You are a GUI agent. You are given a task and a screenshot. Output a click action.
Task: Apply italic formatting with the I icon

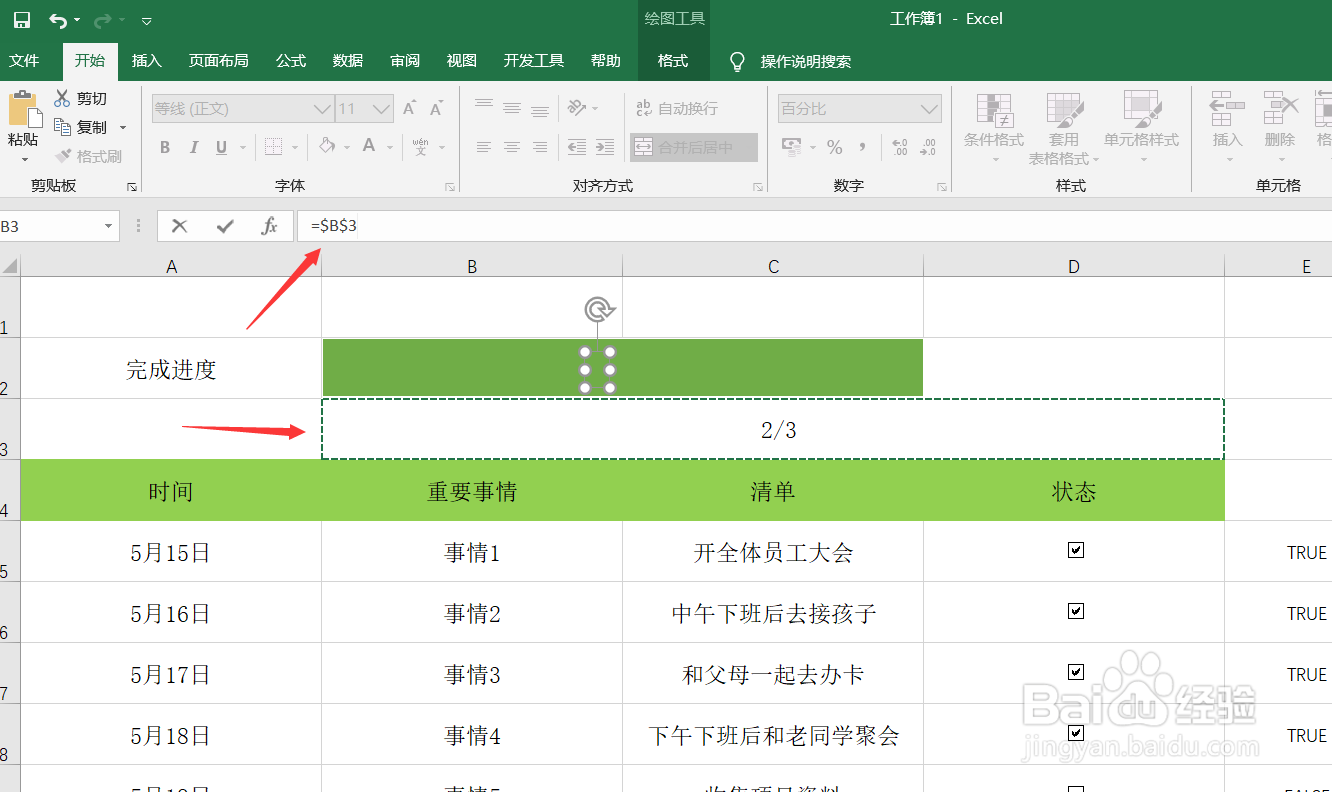191,146
